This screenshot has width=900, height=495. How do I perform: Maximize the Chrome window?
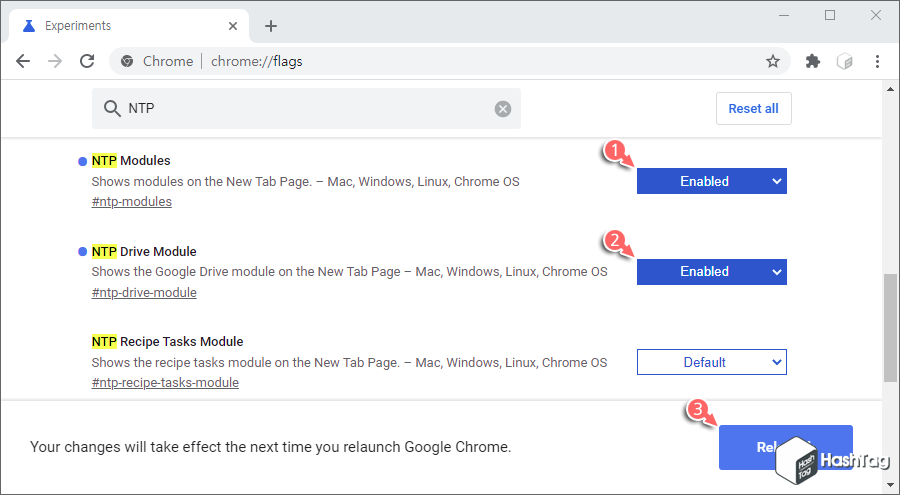tap(830, 16)
